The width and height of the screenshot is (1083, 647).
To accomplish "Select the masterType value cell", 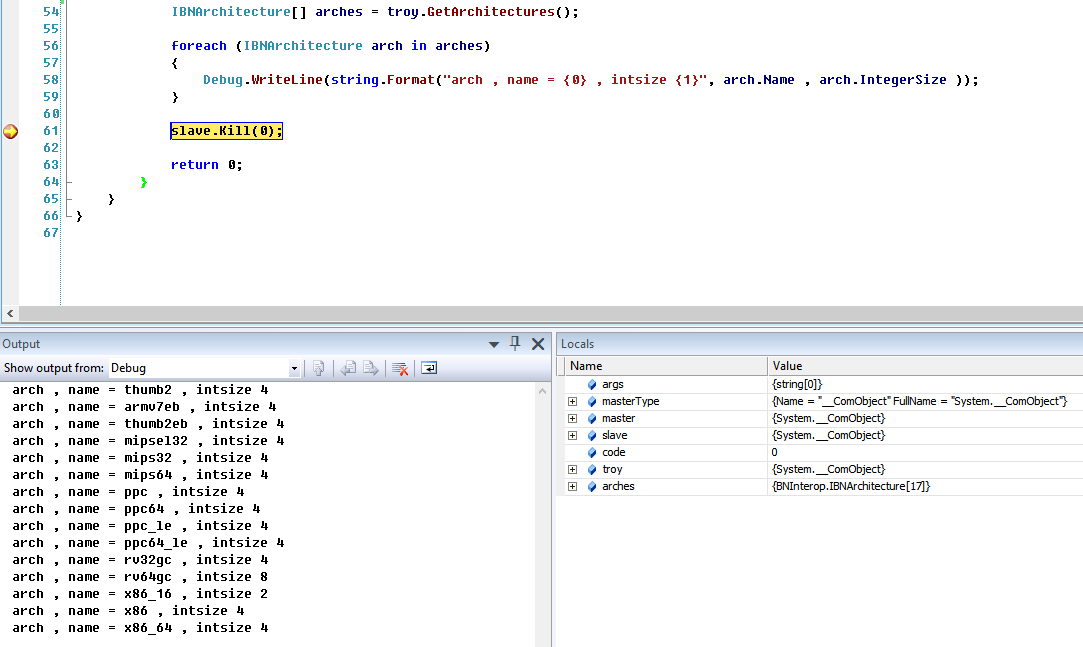I will 926,401.
